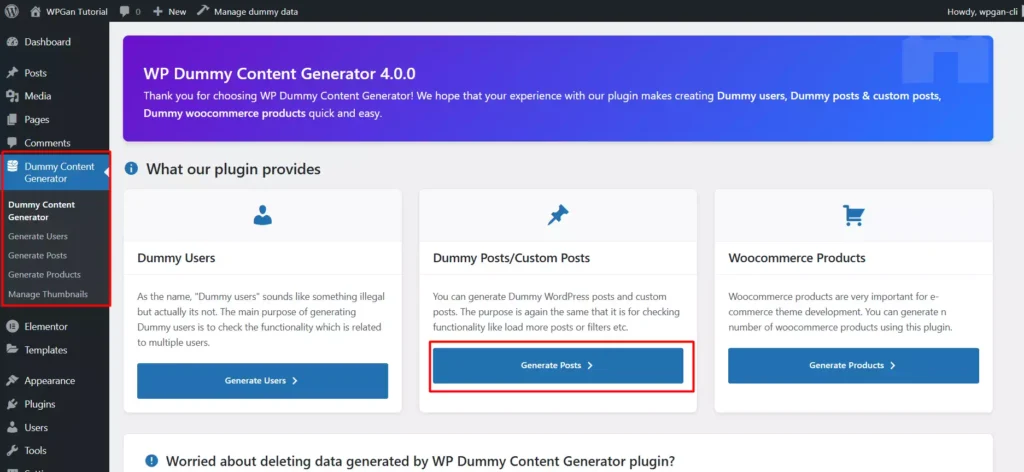Viewport: 1024px width, 472px height.
Task: Click the plus New icon in admin bar
Action: pos(157,11)
